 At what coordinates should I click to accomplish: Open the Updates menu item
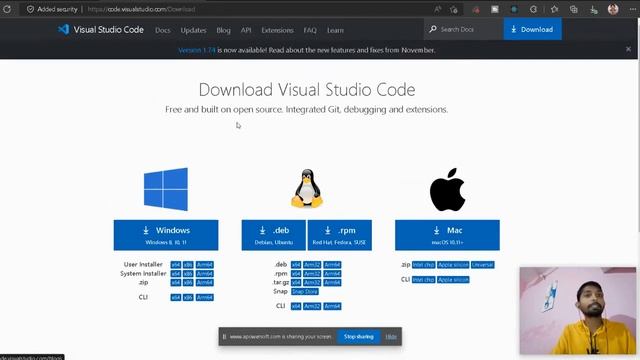(x=193, y=30)
